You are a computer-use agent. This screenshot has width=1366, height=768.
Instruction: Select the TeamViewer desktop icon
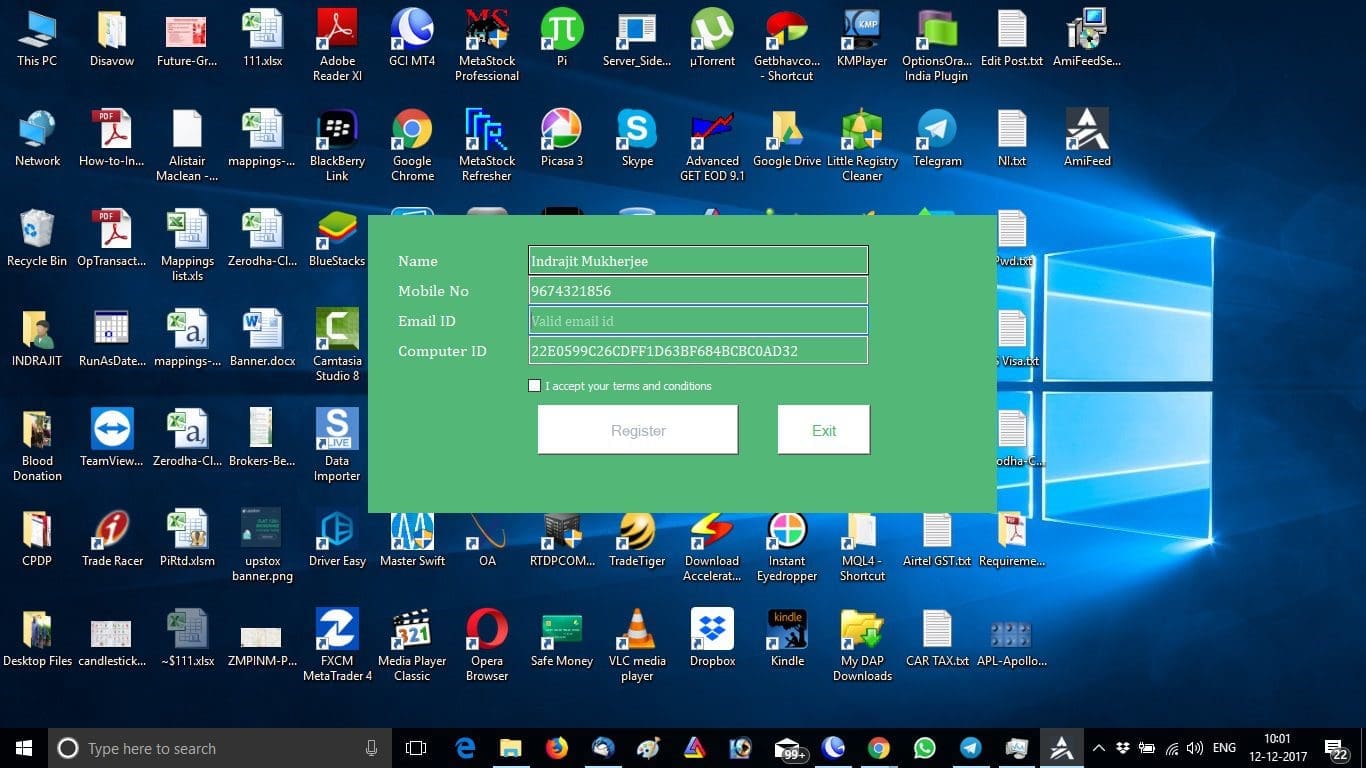pos(112,438)
